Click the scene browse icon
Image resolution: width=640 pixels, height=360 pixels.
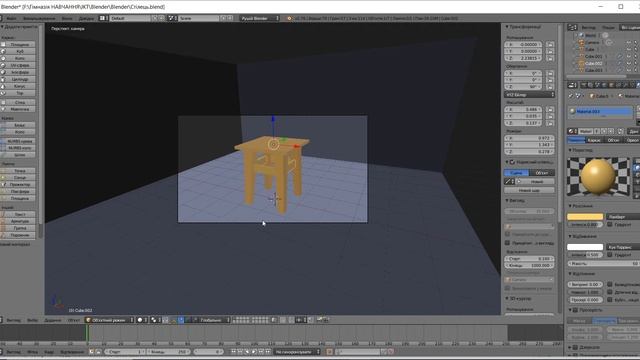(x=173, y=18)
